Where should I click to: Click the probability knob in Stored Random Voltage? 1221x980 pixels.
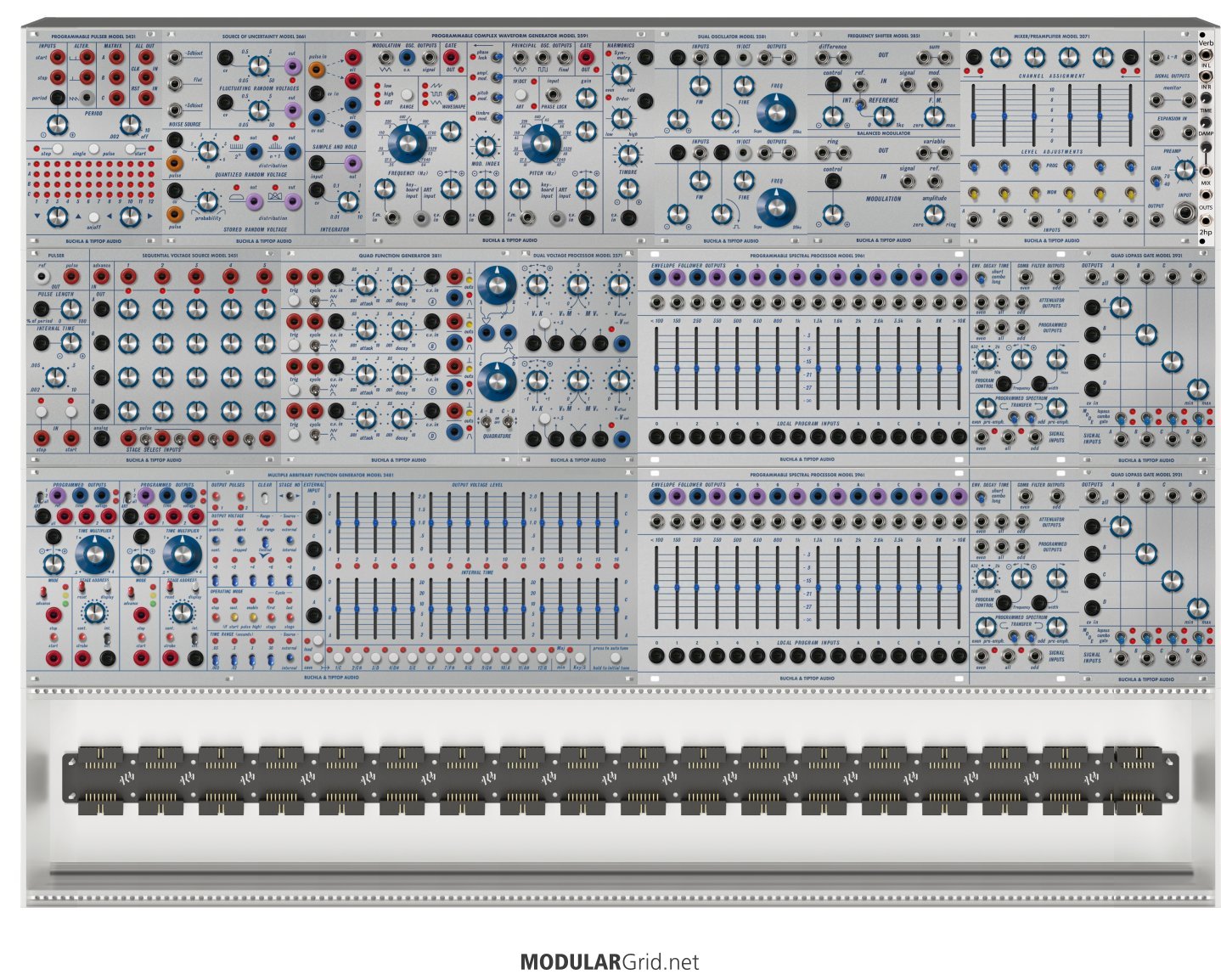(207, 202)
